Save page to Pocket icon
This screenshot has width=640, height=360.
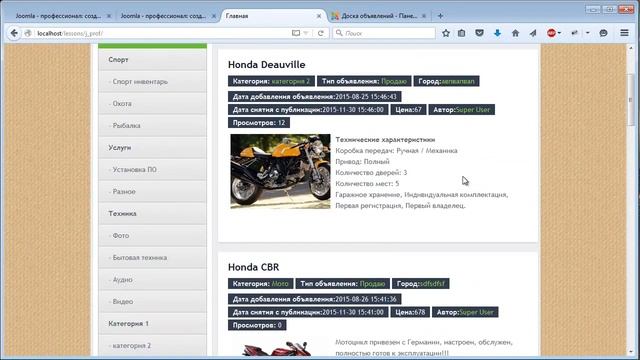click(x=480, y=33)
